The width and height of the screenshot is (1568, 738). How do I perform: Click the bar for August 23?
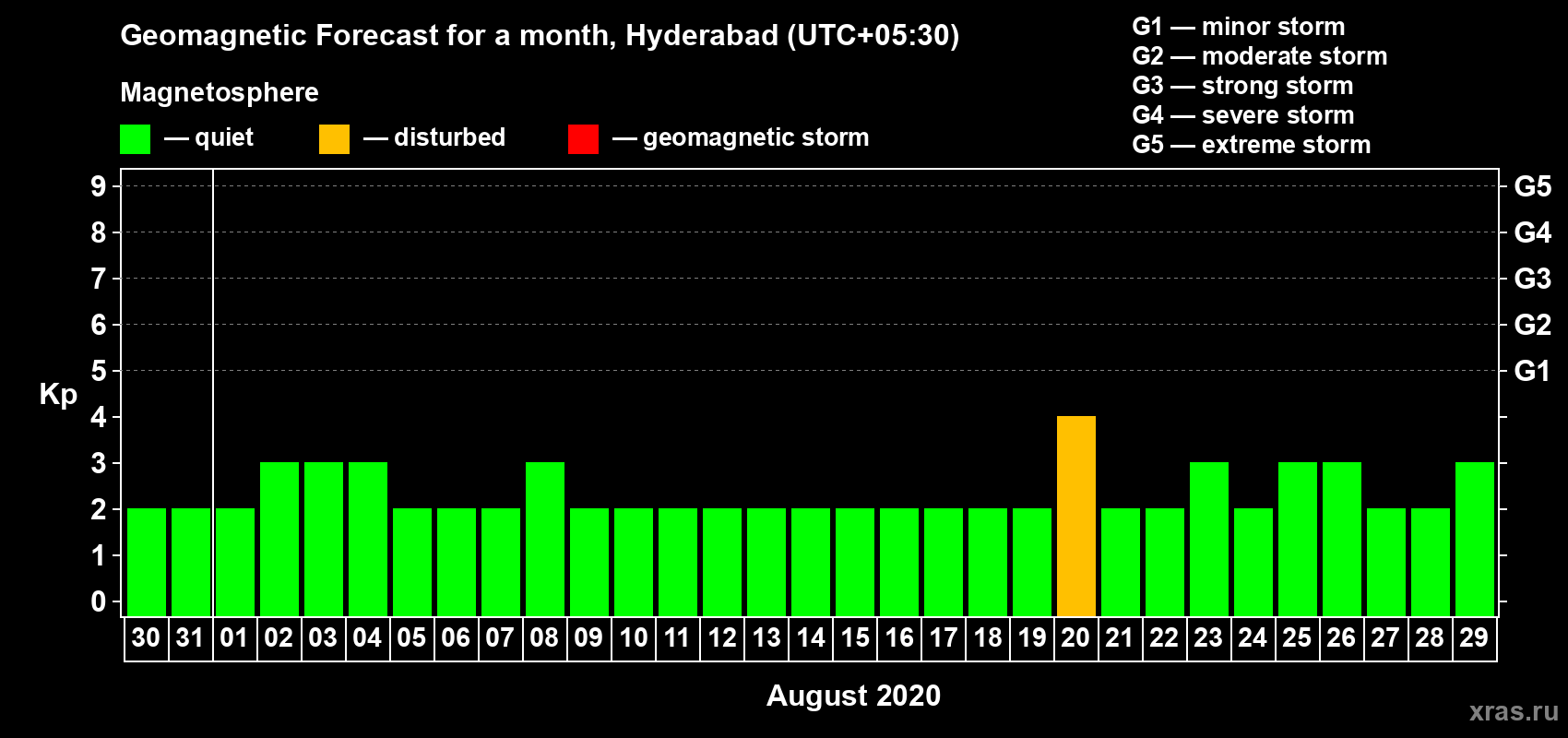[1209, 540]
